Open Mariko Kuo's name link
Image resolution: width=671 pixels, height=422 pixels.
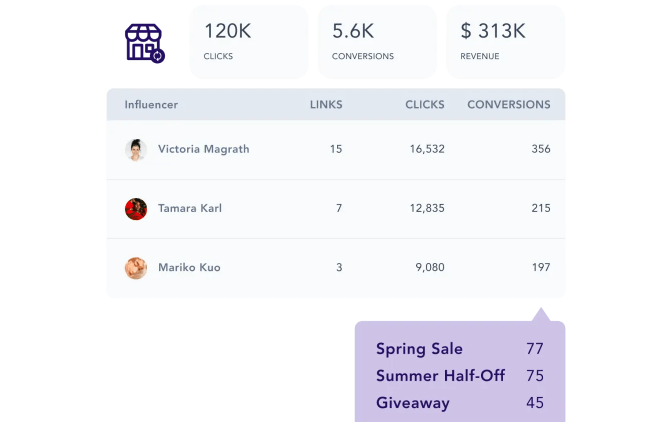pos(189,267)
